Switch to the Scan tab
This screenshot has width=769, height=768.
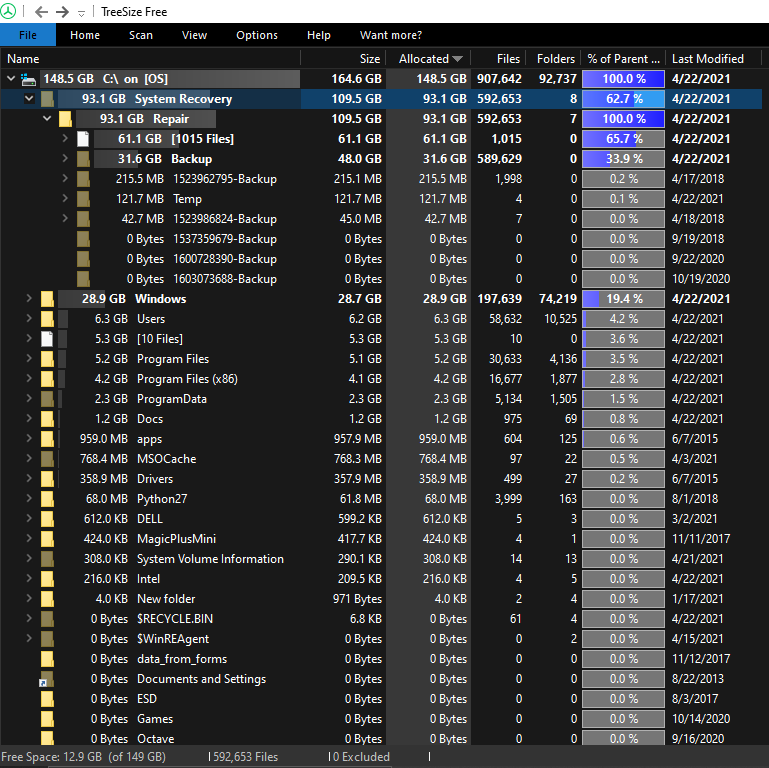pyautogui.click(x=141, y=35)
